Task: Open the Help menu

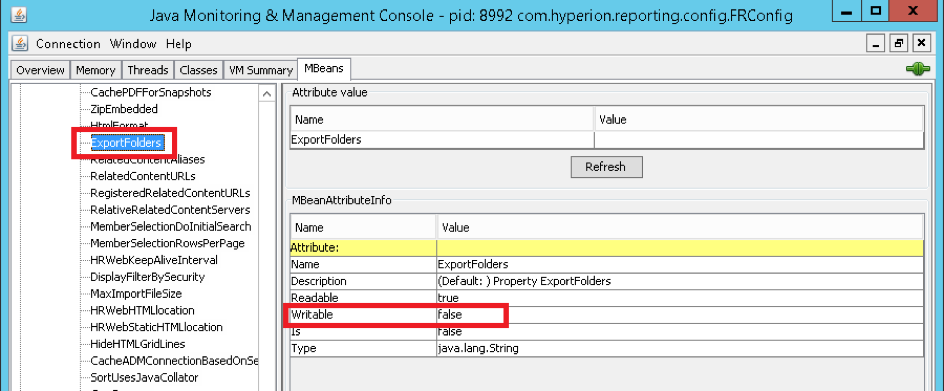Action: coord(179,44)
